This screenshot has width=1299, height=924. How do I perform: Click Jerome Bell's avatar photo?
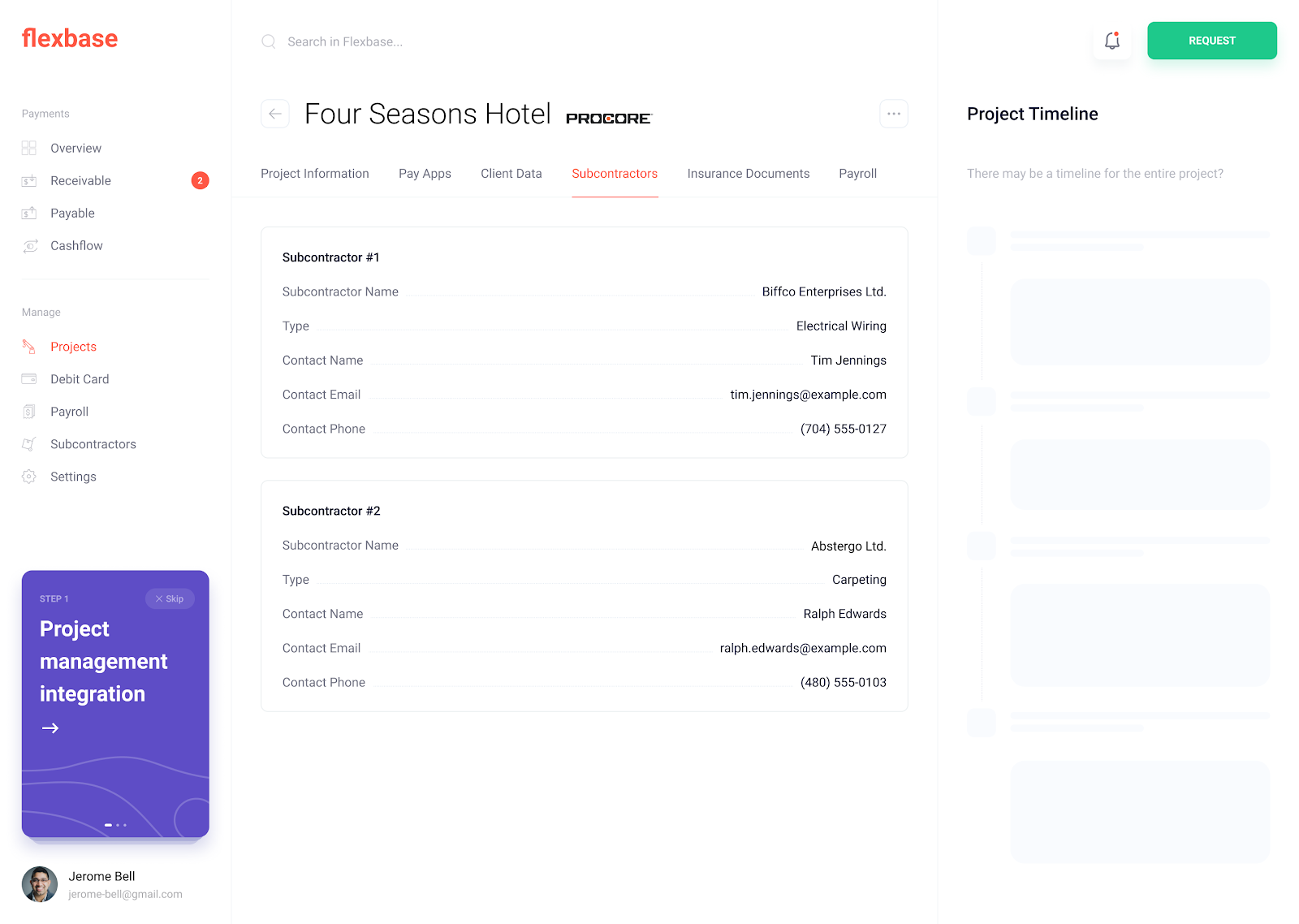coord(40,884)
